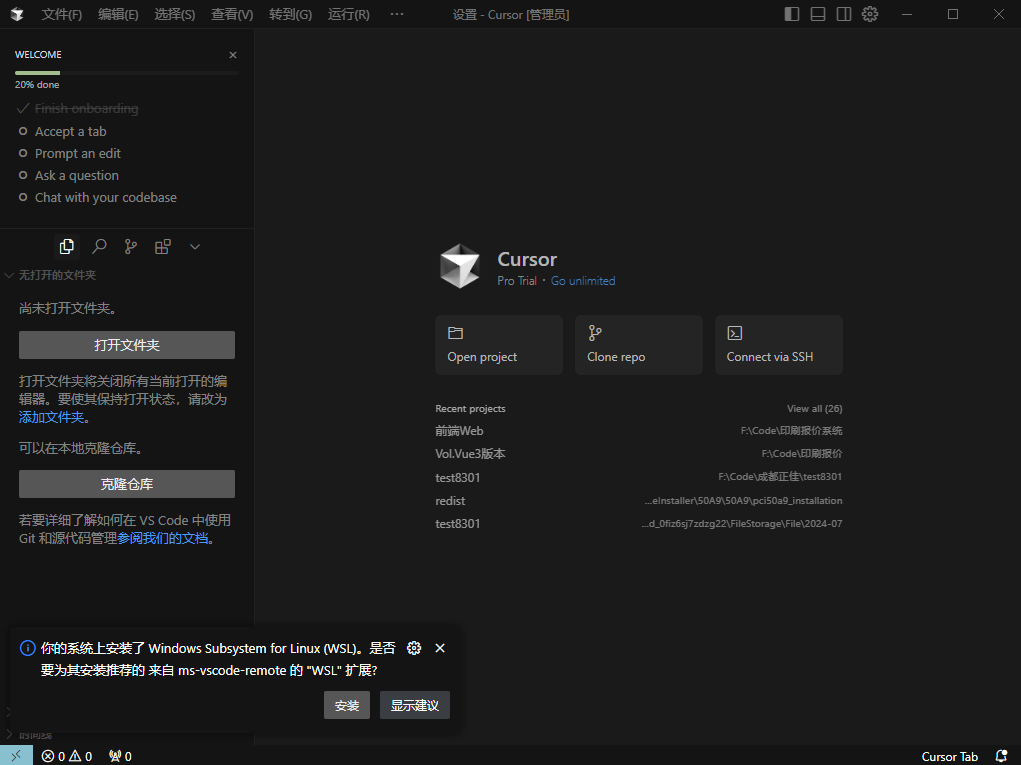Screen dimensions: 1021x765
Task: Open recent project test8301 in 成都正佳
Action: click(x=639, y=477)
